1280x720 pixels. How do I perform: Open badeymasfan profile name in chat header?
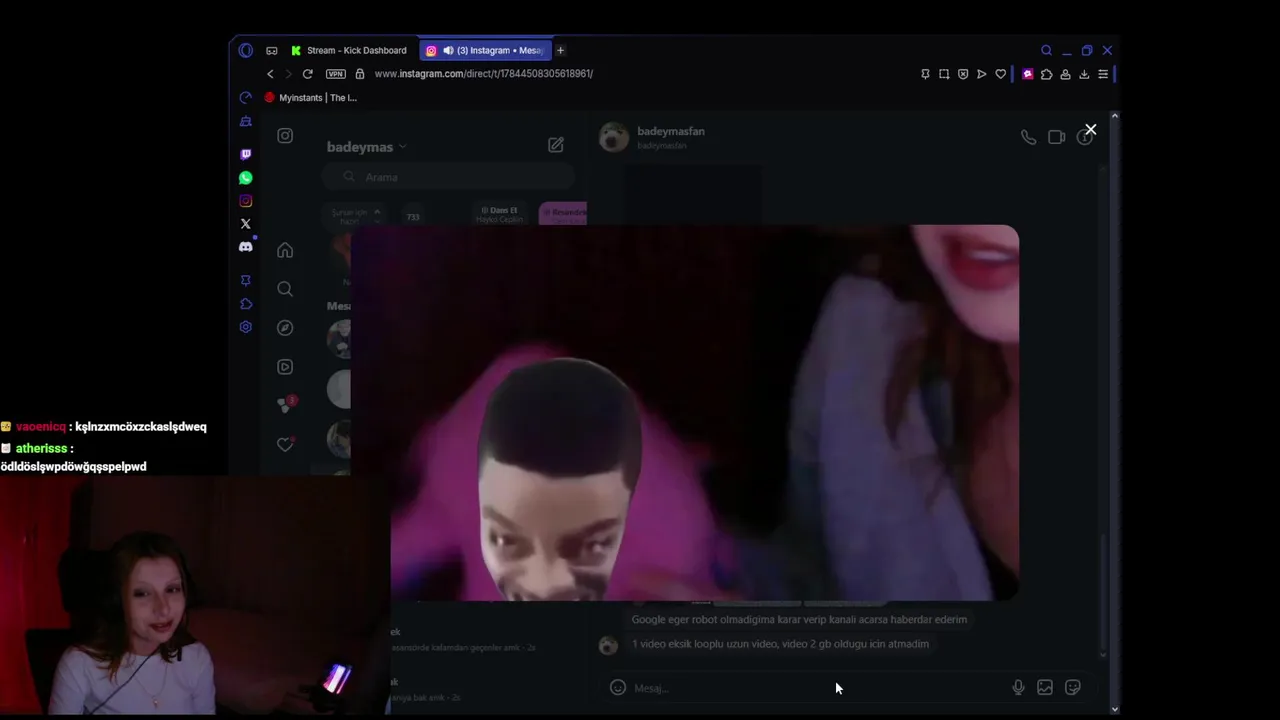click(671, 131)
